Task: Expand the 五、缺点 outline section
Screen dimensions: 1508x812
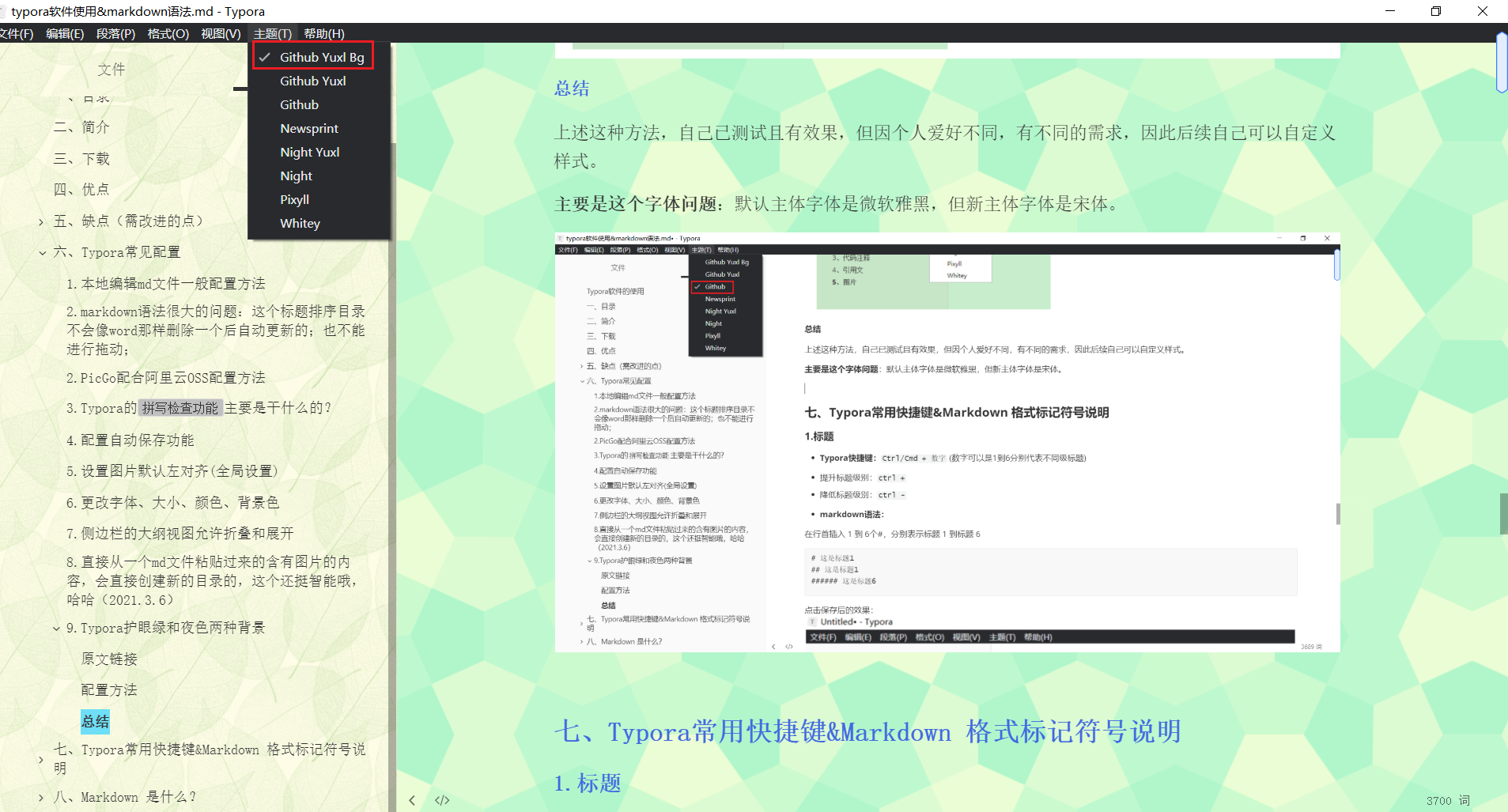Action: pos(41,222)
